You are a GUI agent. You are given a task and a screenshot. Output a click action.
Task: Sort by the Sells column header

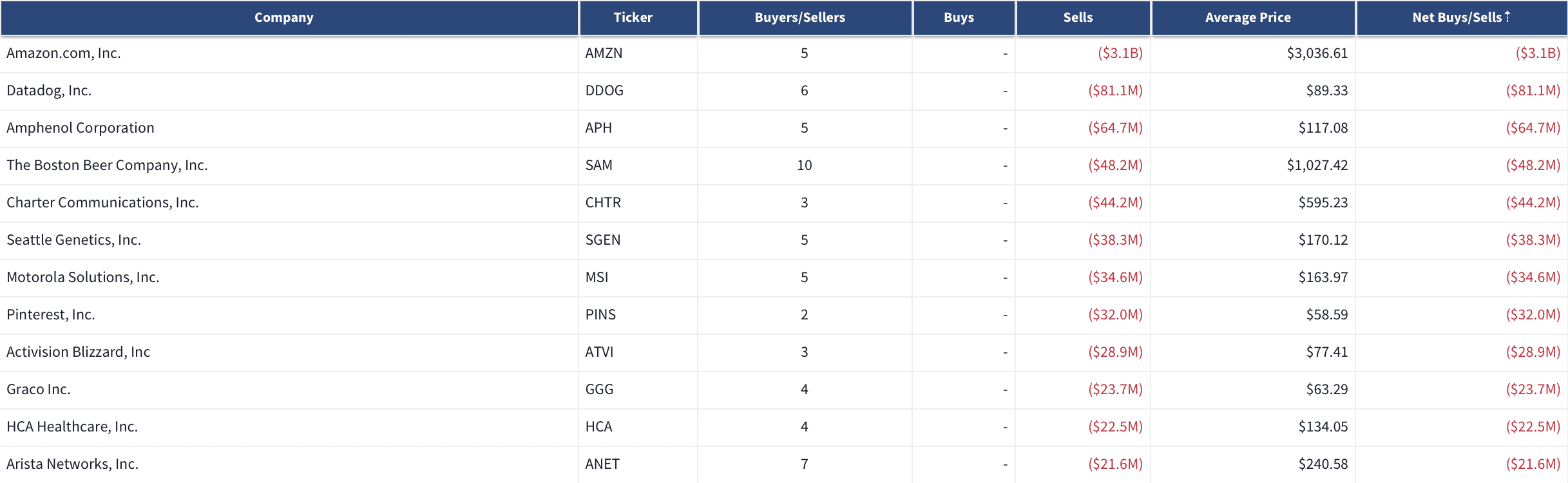point(1078,17)
